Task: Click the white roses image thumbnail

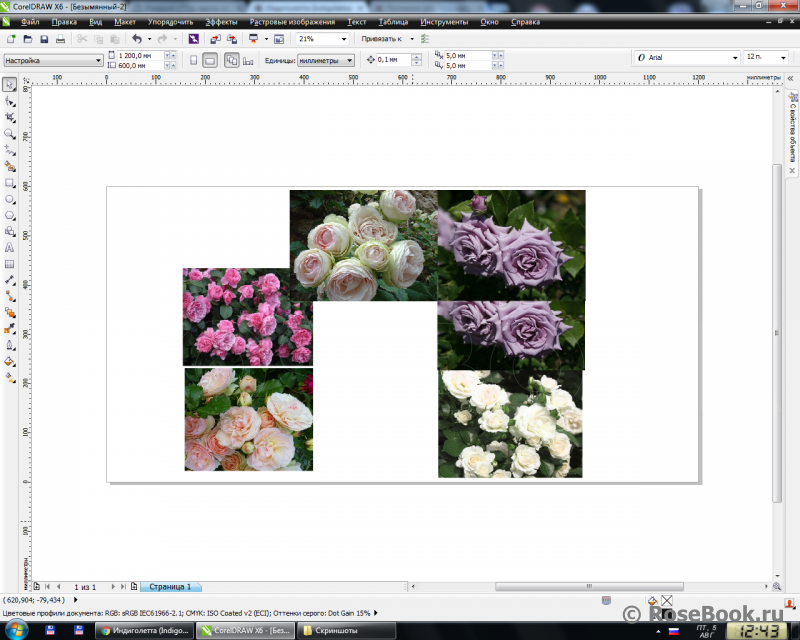Action: click(x=510, y=425)
